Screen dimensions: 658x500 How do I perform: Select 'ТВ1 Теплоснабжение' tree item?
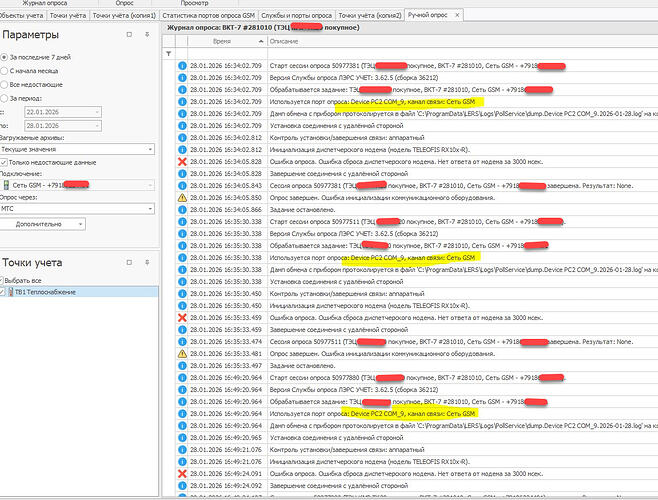point(56,292)
